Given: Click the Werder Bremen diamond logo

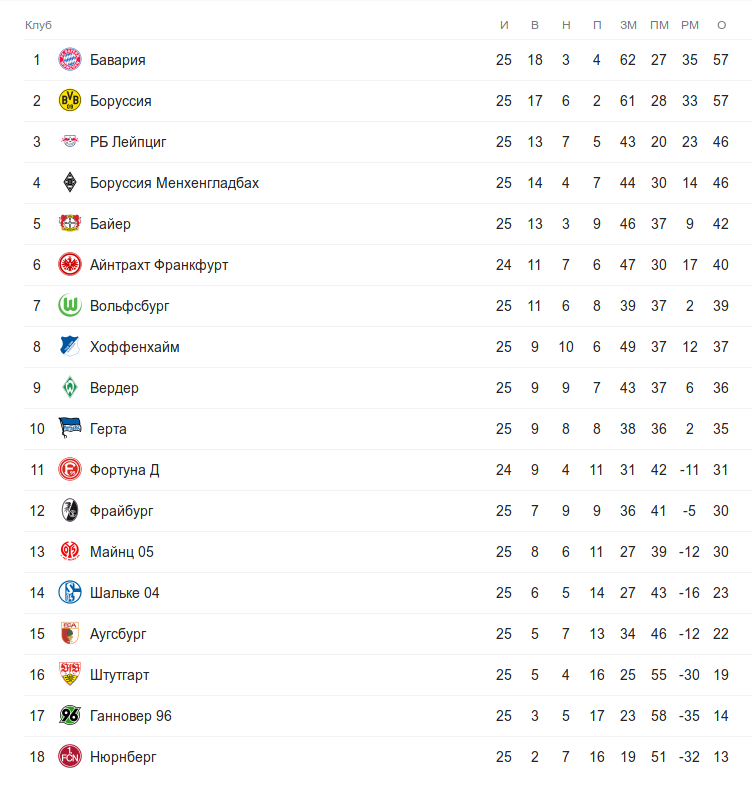Looking at the screenshot, I should pyautogui.click(x=69, y=388).
